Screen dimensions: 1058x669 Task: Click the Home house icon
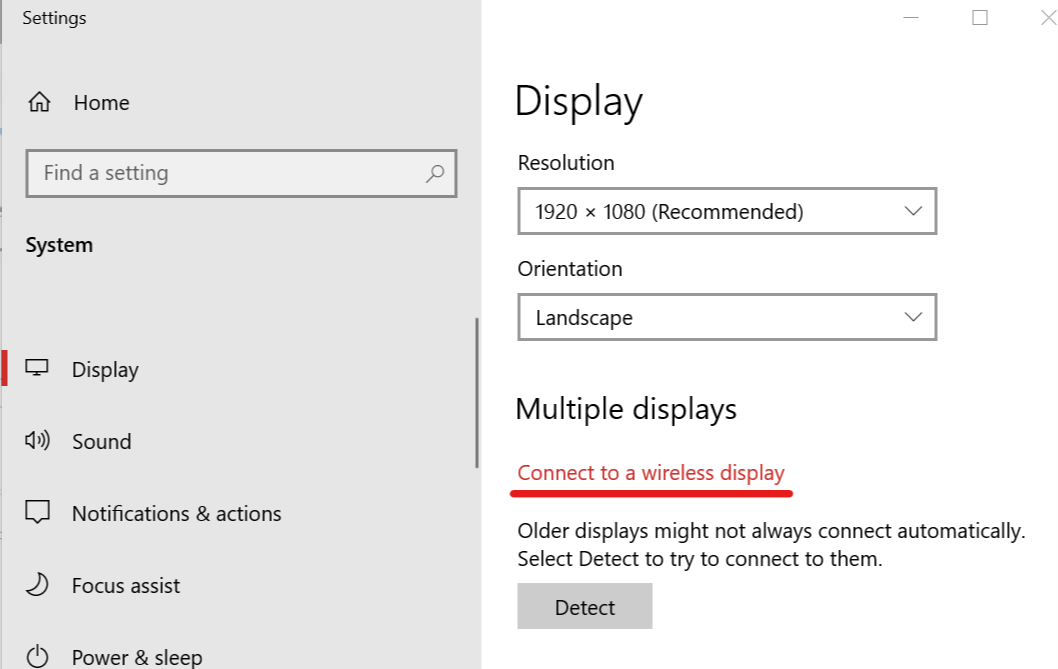pyautogui.click(x=39, y=102)
